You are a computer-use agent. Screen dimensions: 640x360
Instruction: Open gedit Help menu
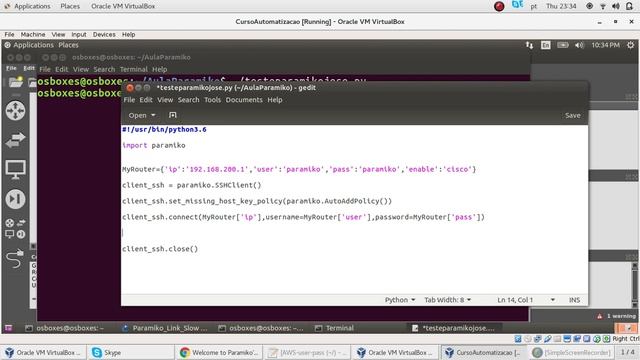pyautogui.click(x=275, y=100)
